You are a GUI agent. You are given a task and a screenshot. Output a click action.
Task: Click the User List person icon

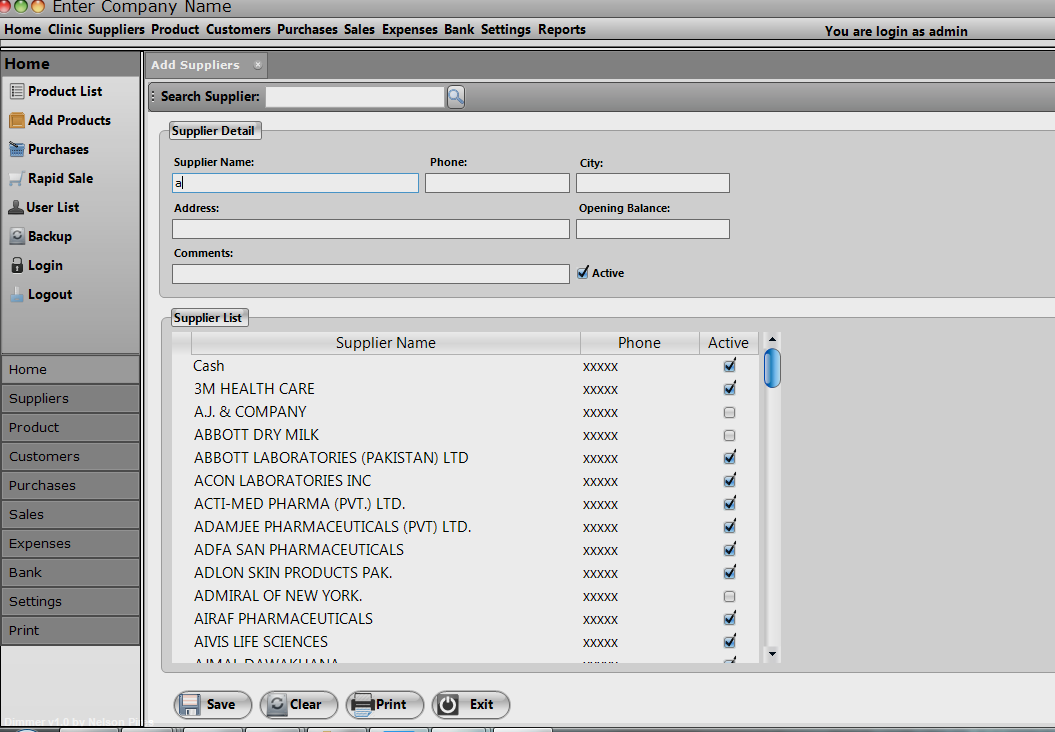(15, 207)
